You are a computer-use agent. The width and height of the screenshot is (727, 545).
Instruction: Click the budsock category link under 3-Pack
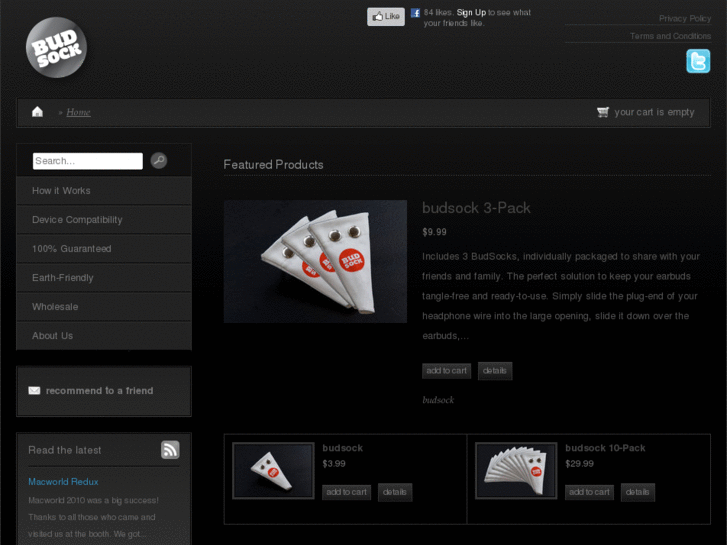point(438,400)
